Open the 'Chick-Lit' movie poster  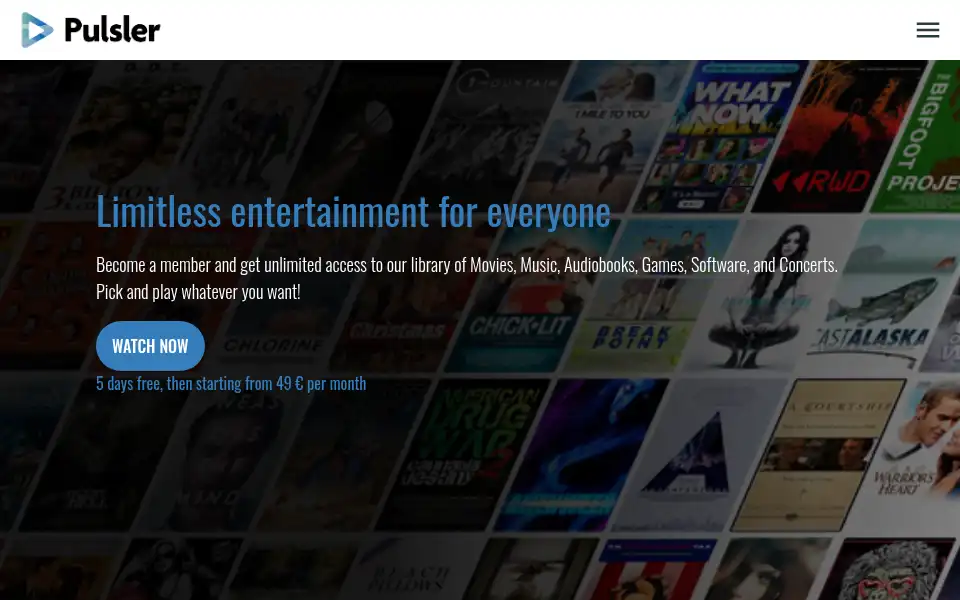coord(531,297)
